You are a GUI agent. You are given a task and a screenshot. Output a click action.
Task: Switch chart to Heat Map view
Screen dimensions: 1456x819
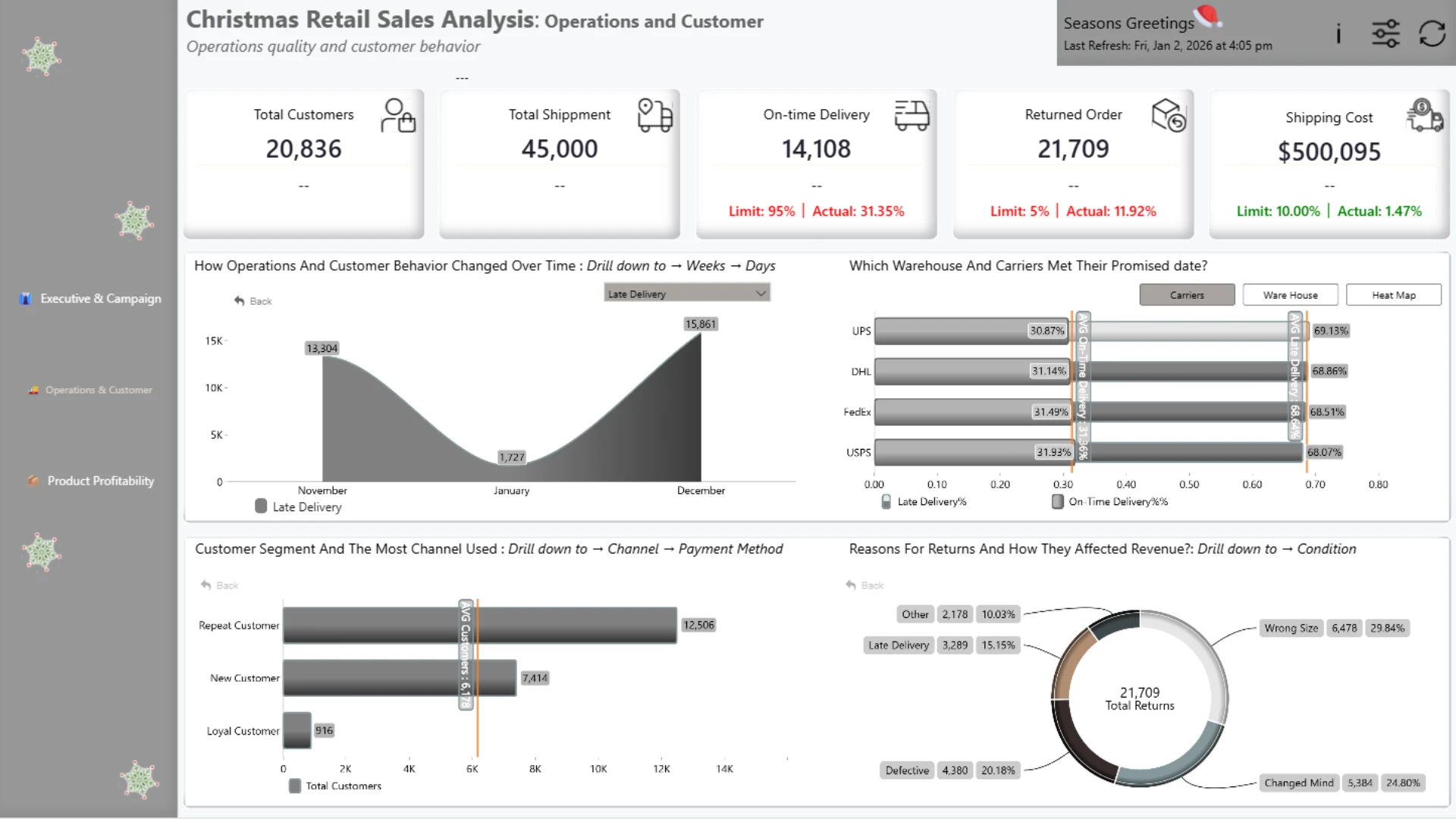tap(1394, 295)
